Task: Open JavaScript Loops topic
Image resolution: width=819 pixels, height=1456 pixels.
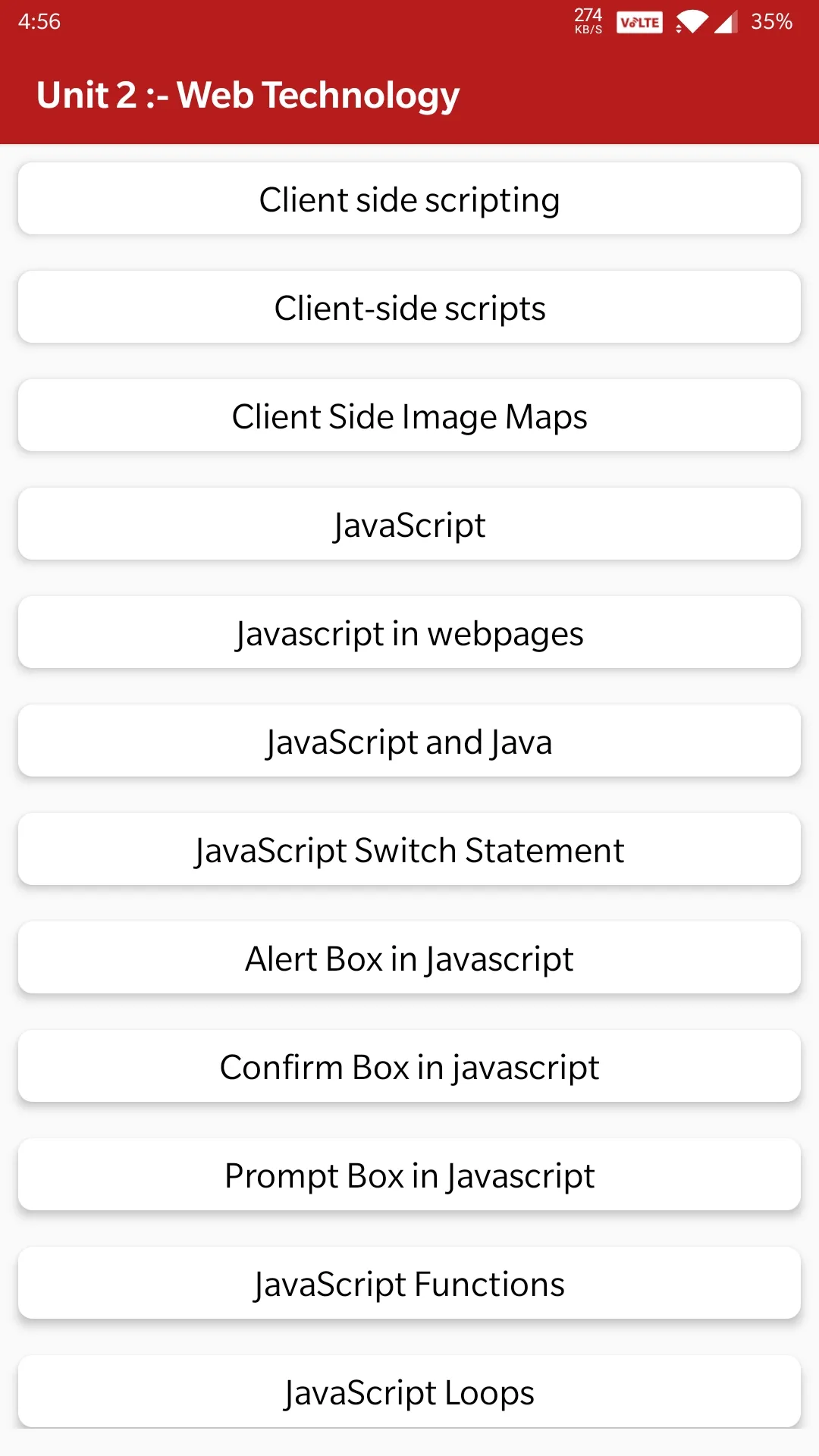Action: point(409,1392)
